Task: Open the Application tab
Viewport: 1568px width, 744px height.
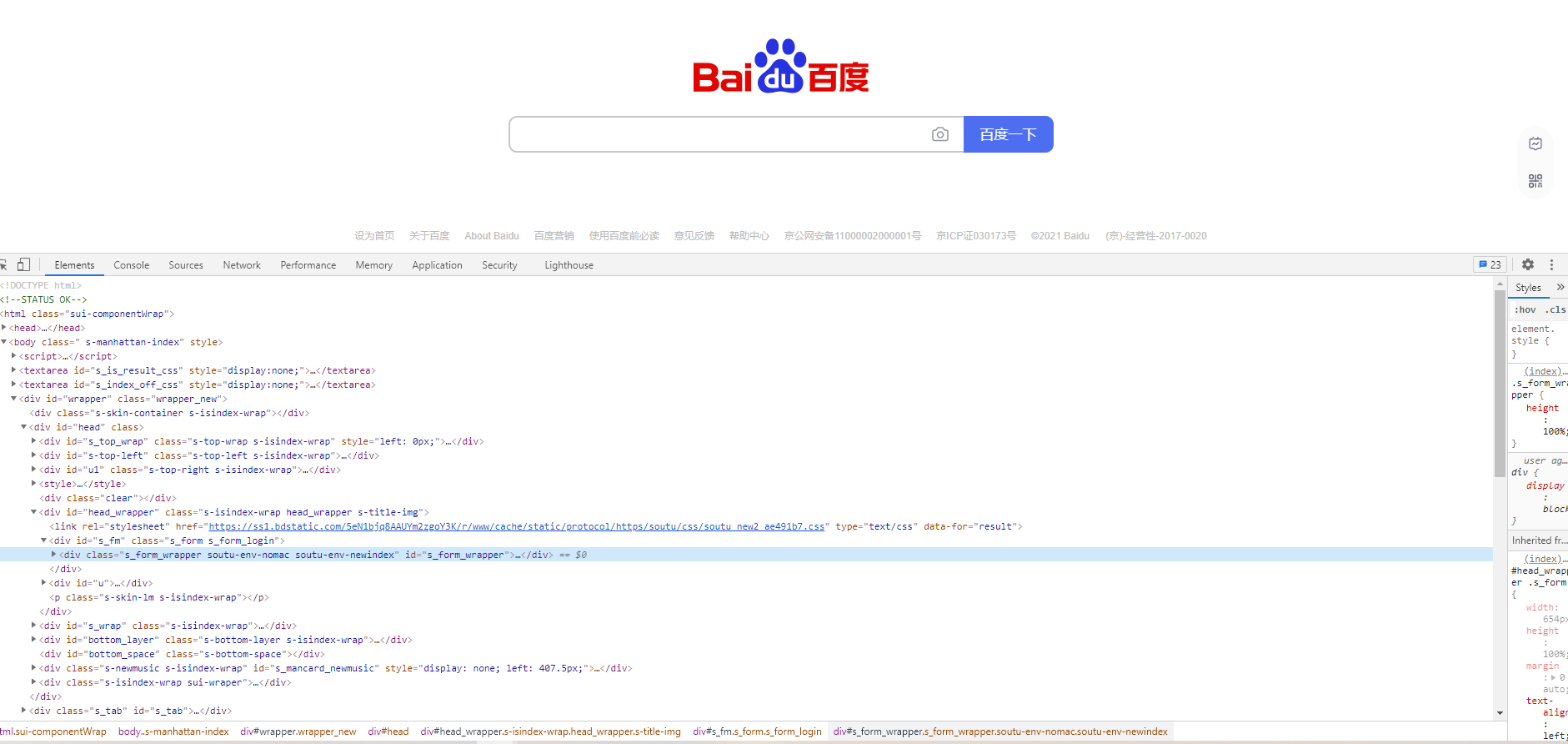Action: (437, 265)
